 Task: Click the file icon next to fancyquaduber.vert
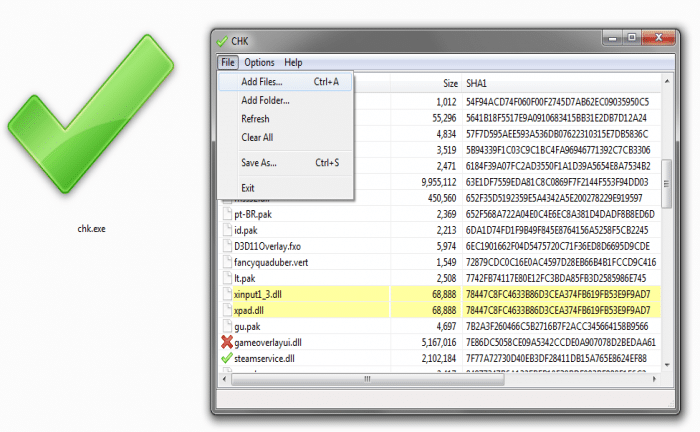(x=226, y=262)
